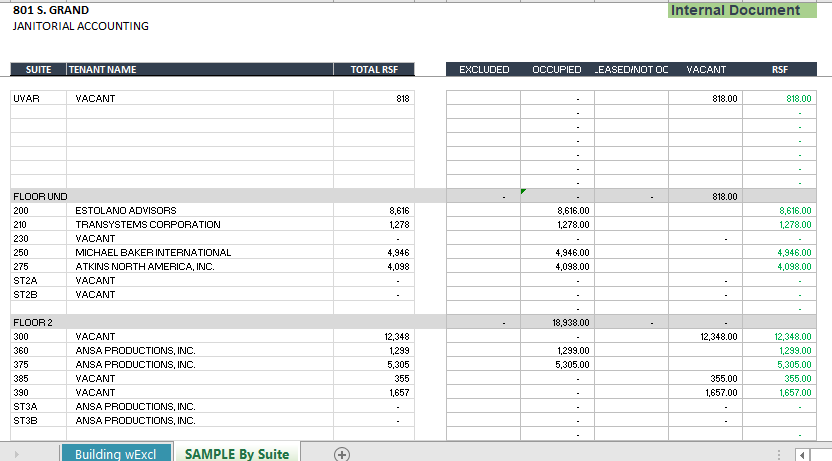Select the TOTAL RSF column header
The height and width of the screenshot is (461, 832).
pyautogui.click(x=374, y=69)
